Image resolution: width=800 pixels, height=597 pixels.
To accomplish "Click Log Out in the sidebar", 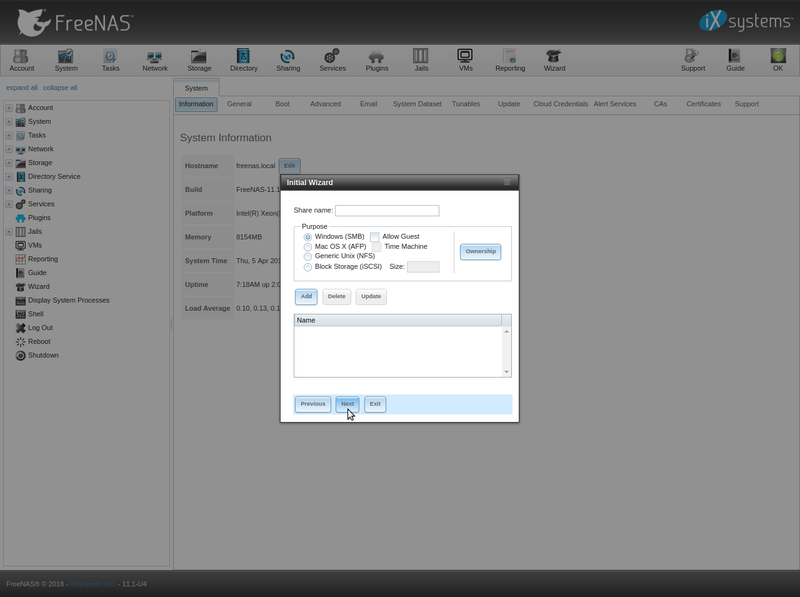I will coord(40,328).
